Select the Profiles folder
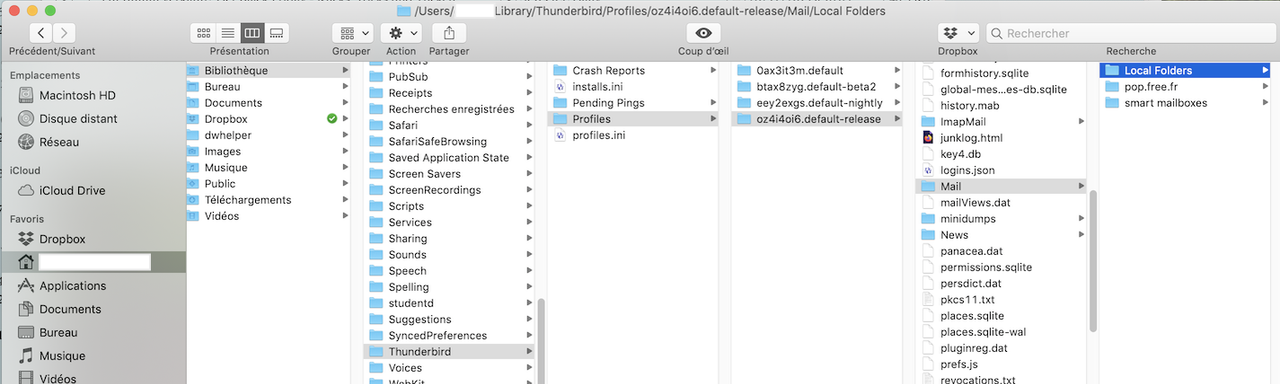1280x384 pixels. tap(634, 119)
